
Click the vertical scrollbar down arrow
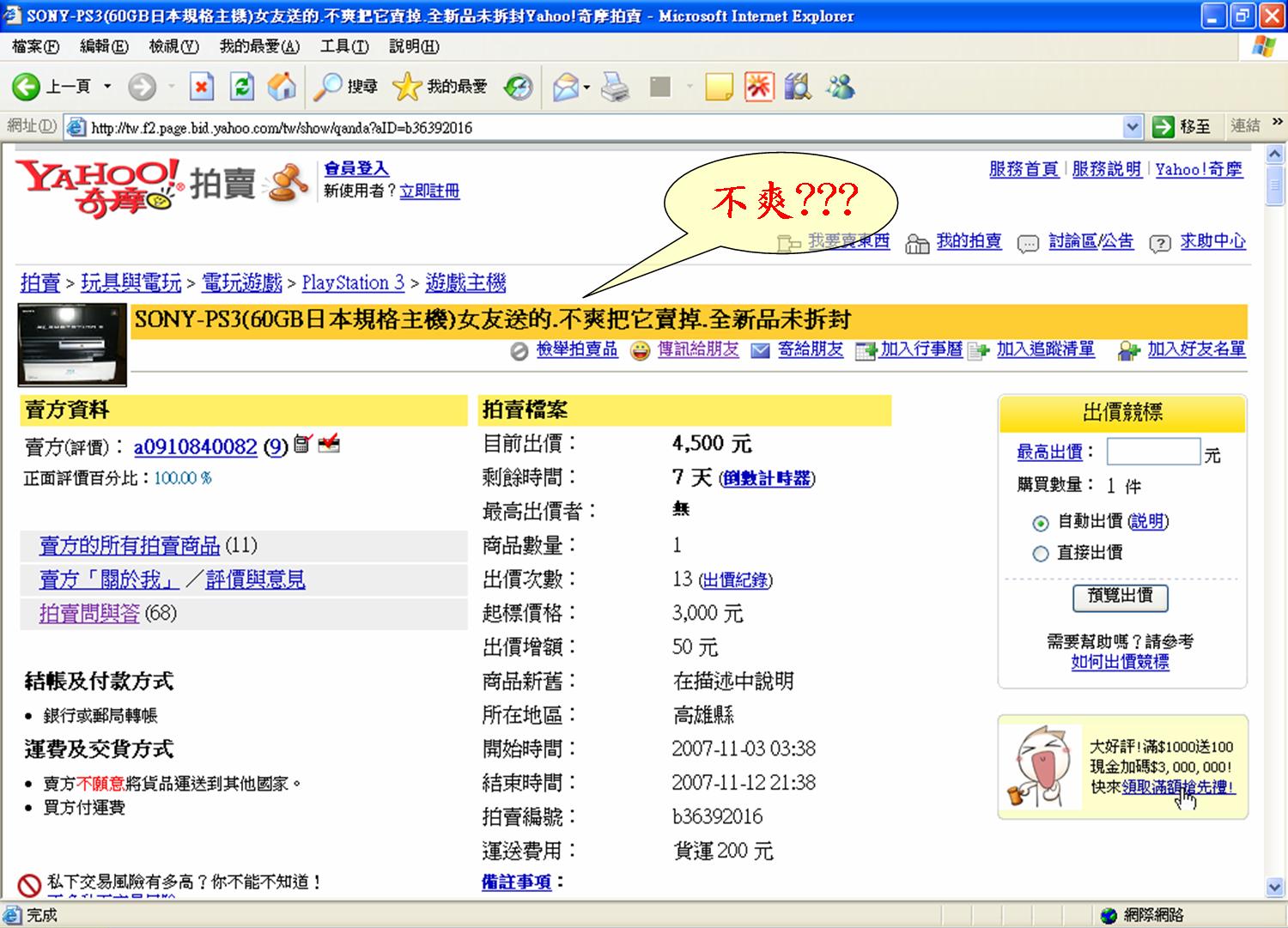(x=1275, y=888)
